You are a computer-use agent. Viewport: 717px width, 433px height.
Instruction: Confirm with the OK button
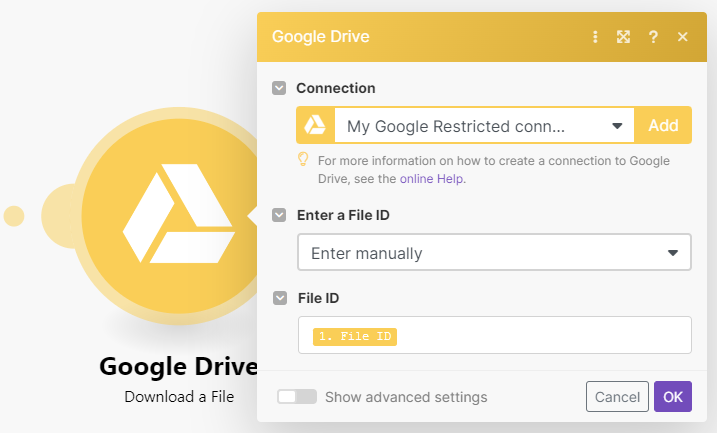click(673, 397)
